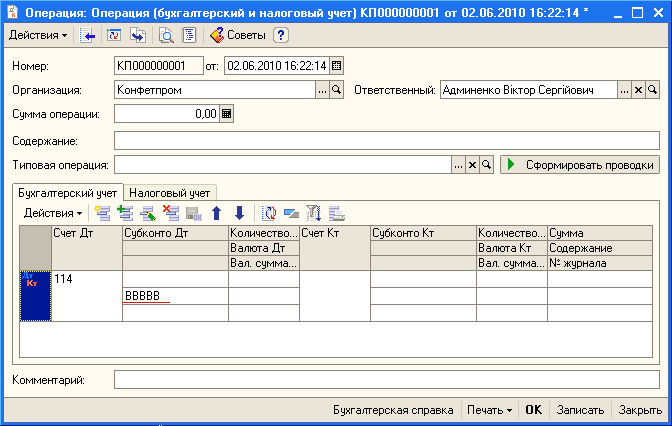
Task: Click the Содержание text field
Action: point(387,141)
